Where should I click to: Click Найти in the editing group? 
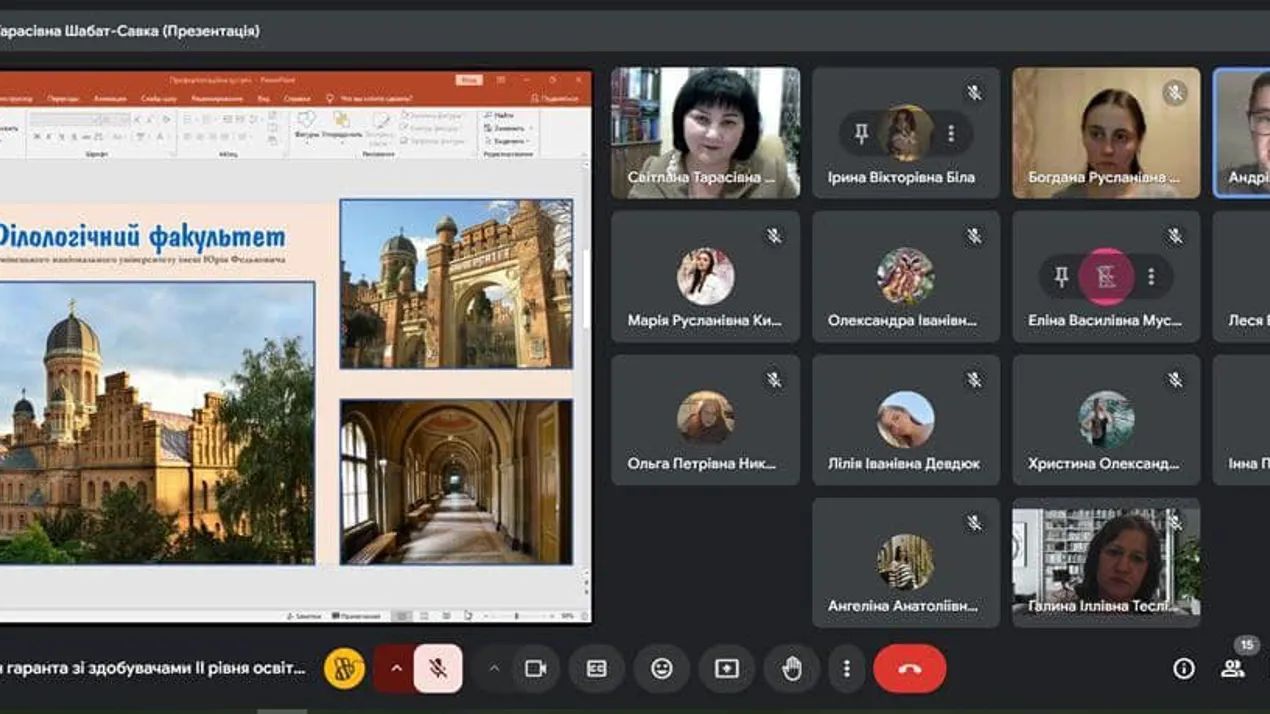[498, 116]
